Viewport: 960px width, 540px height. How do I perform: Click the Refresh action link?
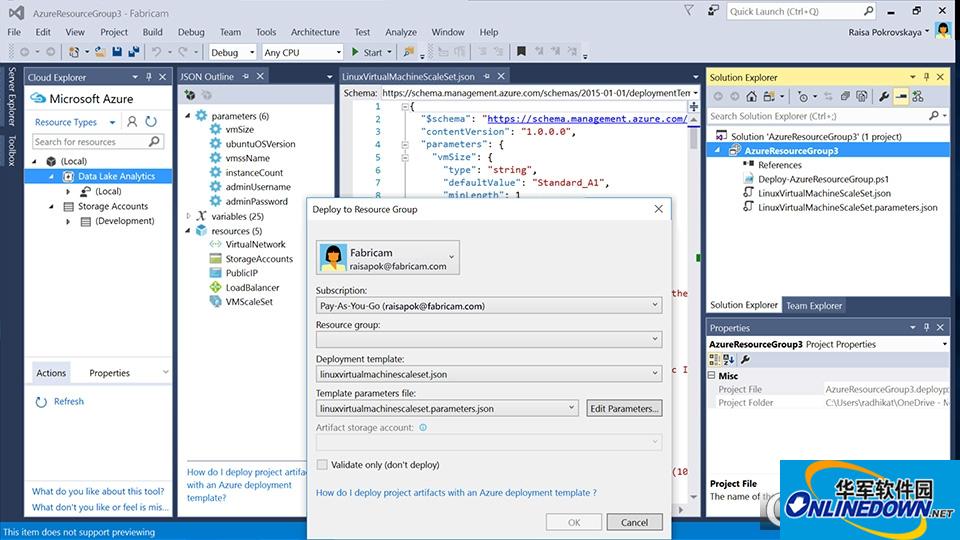[69, 402]
